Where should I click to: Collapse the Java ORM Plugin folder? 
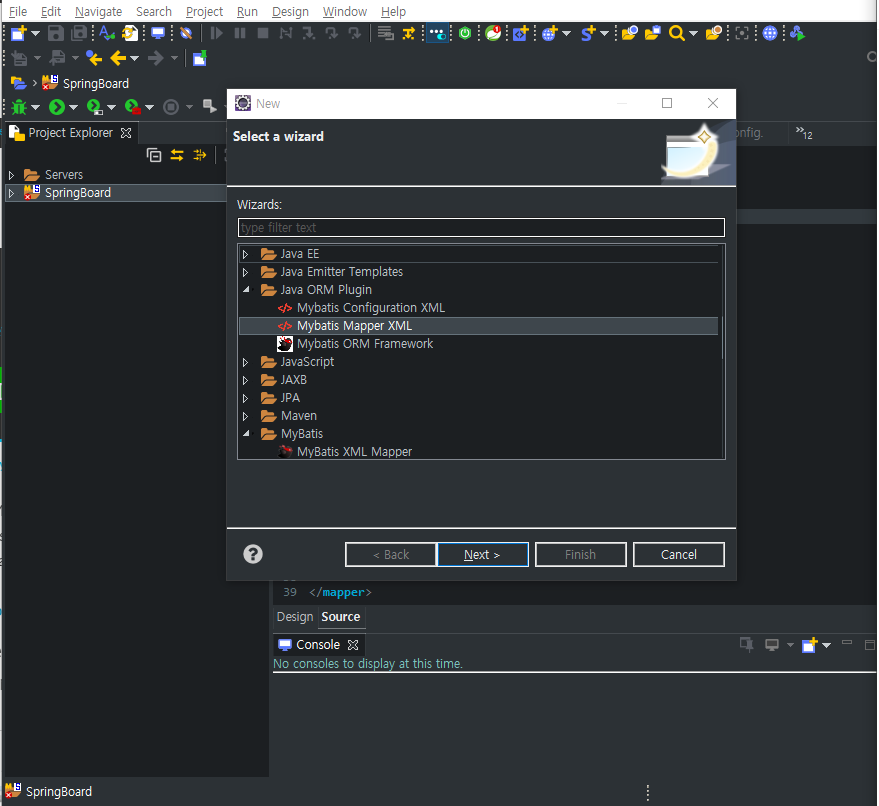[x=246, y=290]
